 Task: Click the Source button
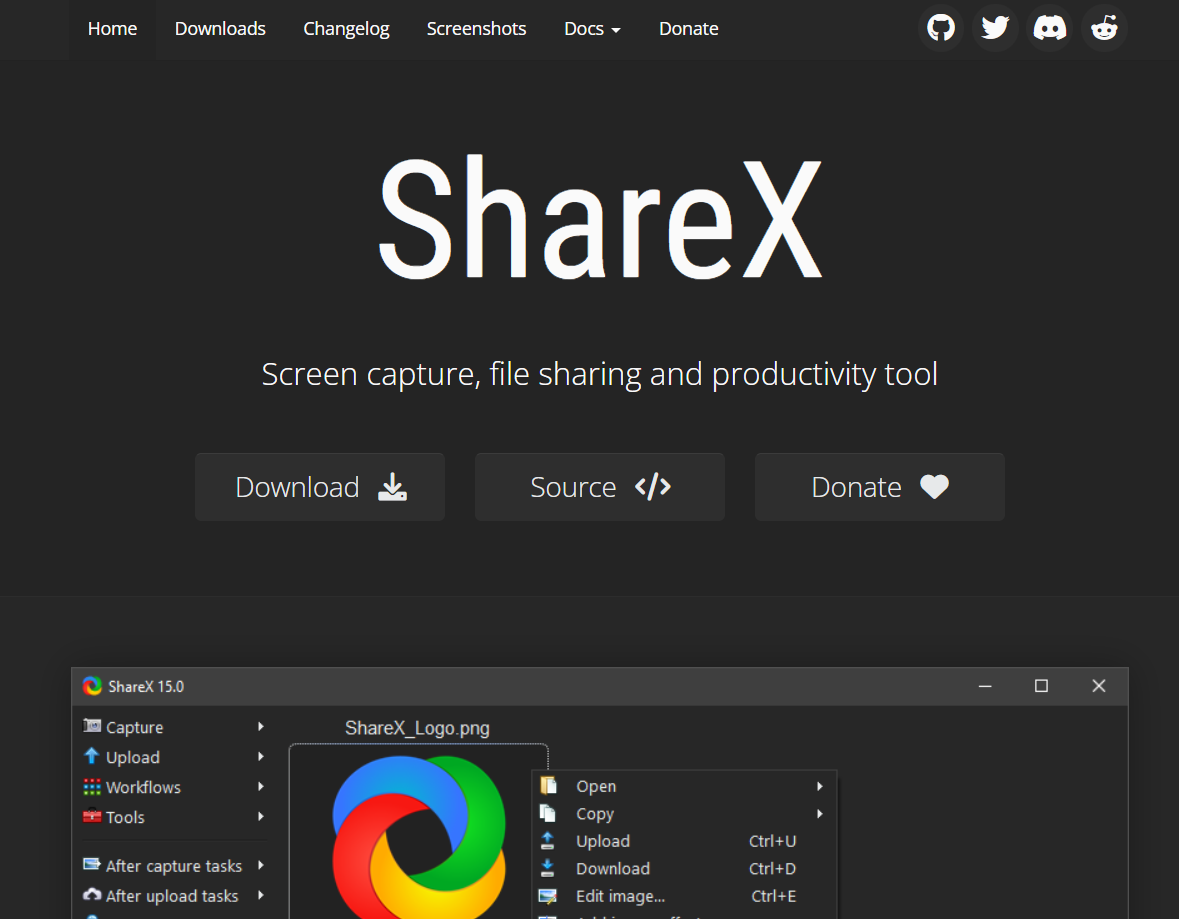coord(599,487)
